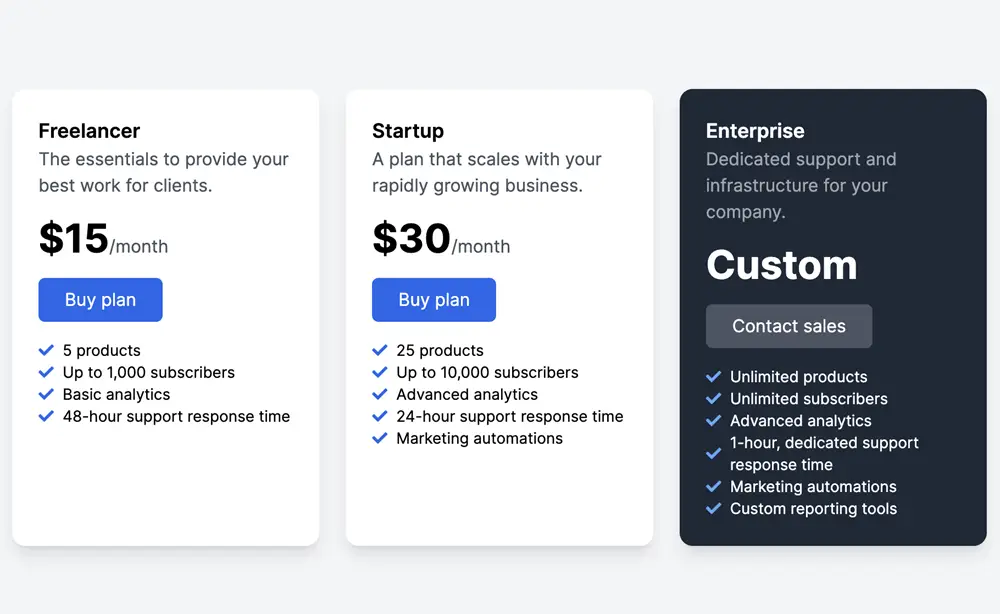Click checkmark next to "Unlimited subscribers"
Screen dimensions: 1000x614
(714, 399)
